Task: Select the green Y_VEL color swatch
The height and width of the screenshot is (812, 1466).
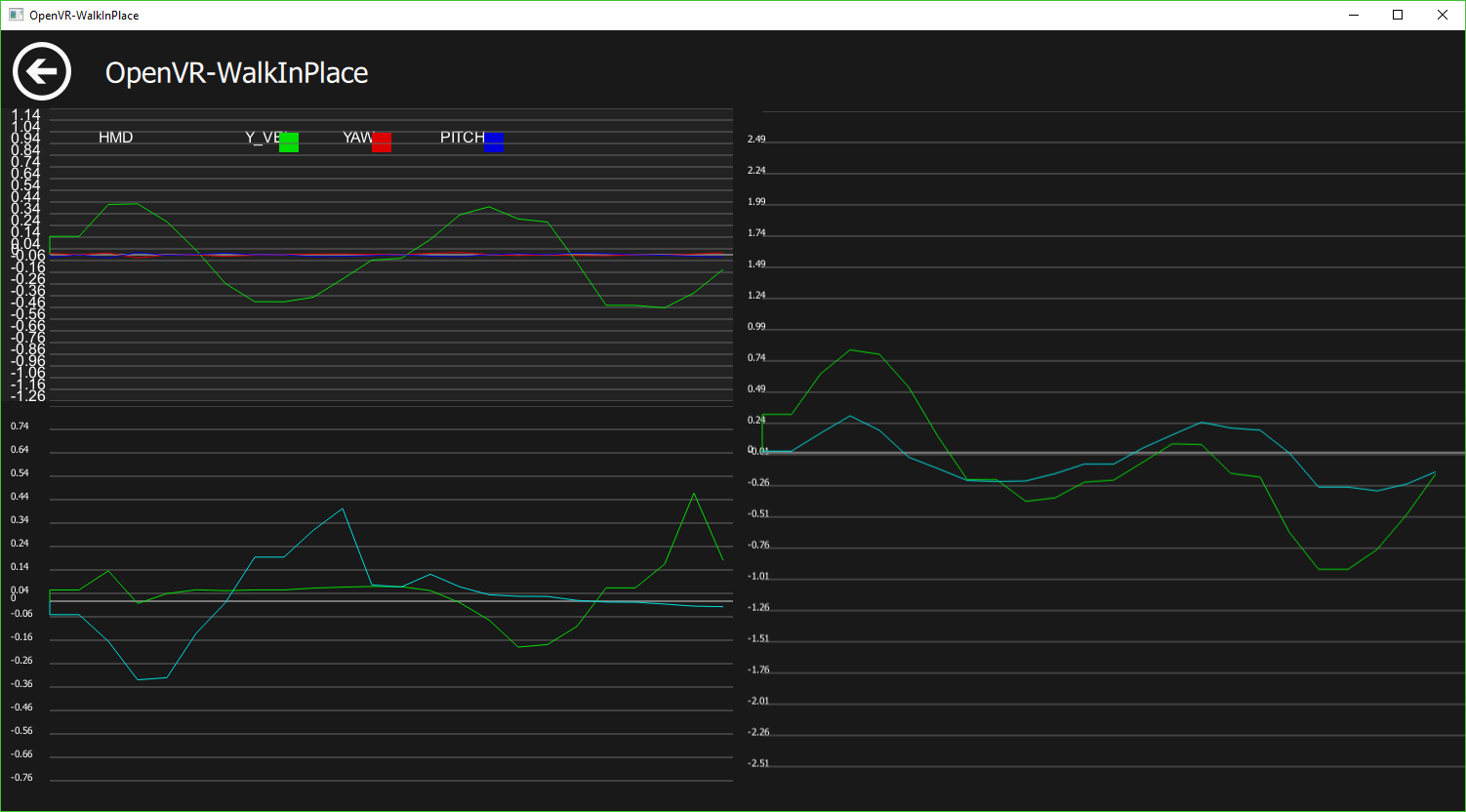Action: pyautogui.click(x=289, y=142)
